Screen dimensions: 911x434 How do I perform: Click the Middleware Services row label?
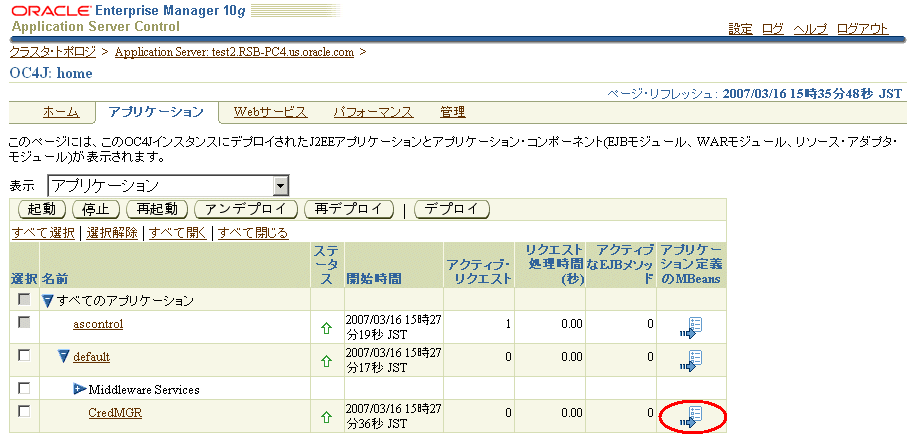(144, 389)
